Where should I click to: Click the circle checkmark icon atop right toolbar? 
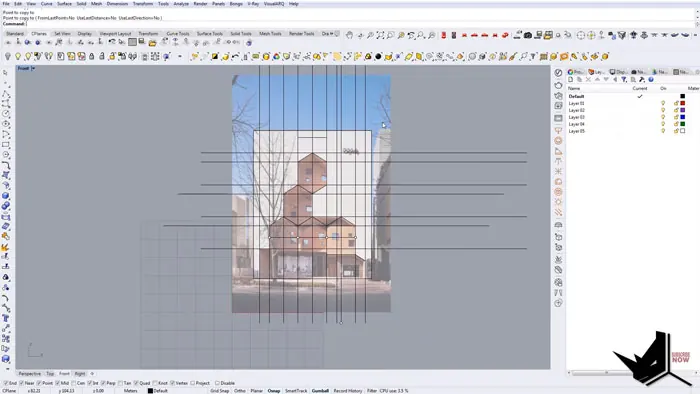[558, 73]
